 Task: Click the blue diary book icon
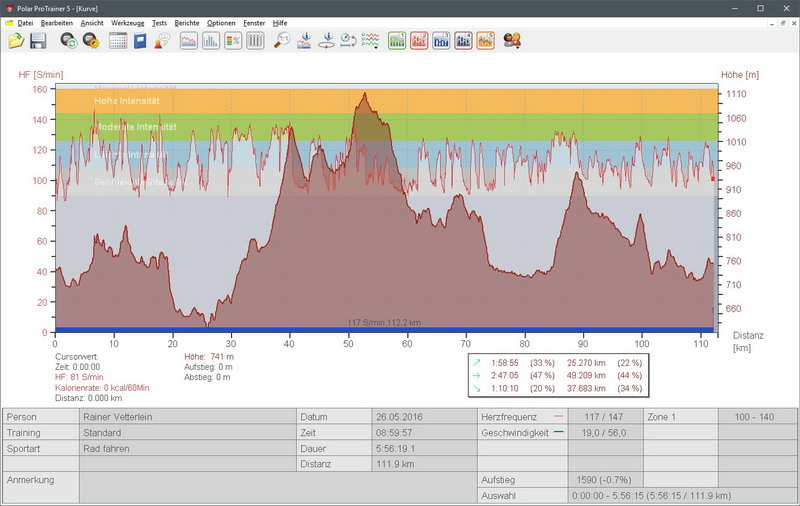[140, 41]
